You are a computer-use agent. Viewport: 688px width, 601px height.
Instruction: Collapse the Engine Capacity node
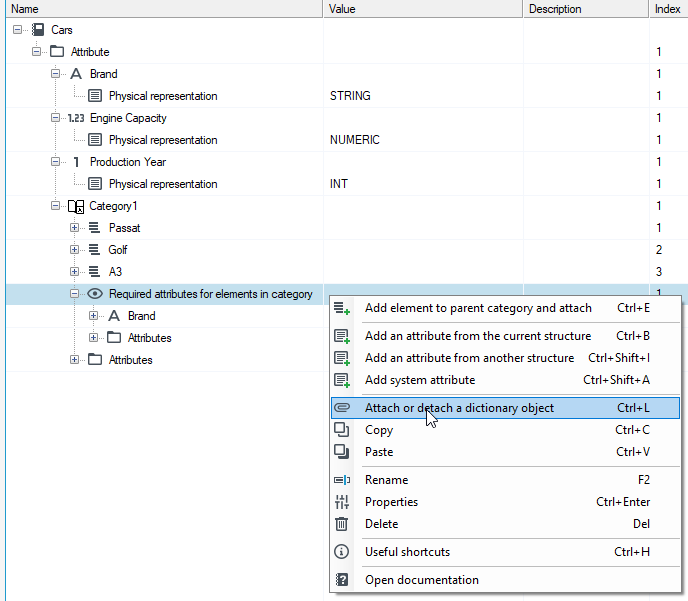tap(55, 118)
